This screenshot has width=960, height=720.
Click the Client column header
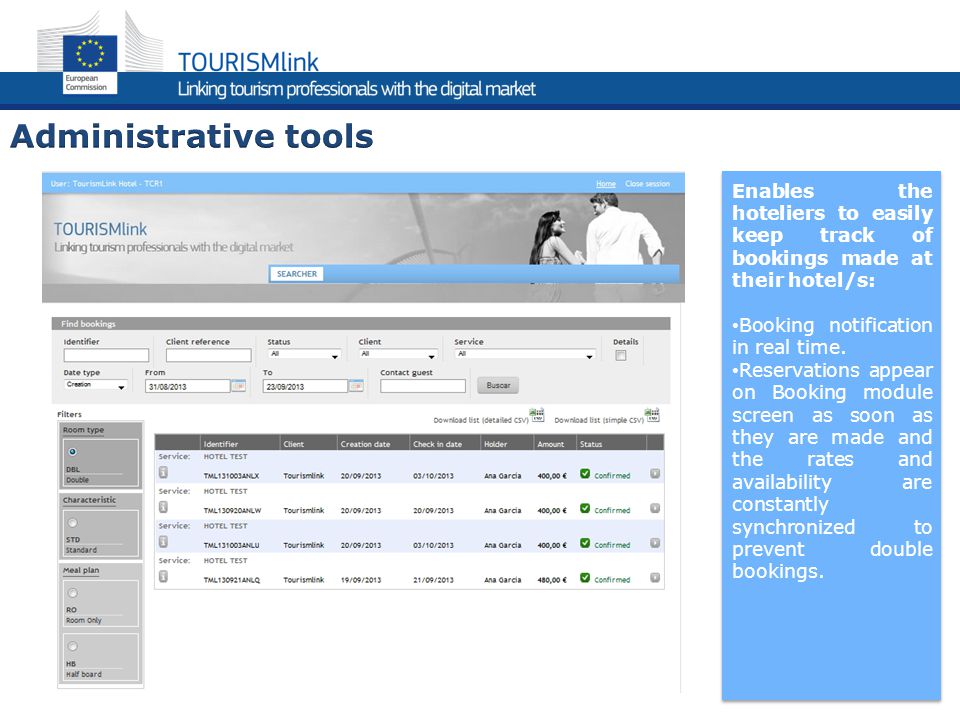click(293, 444)
